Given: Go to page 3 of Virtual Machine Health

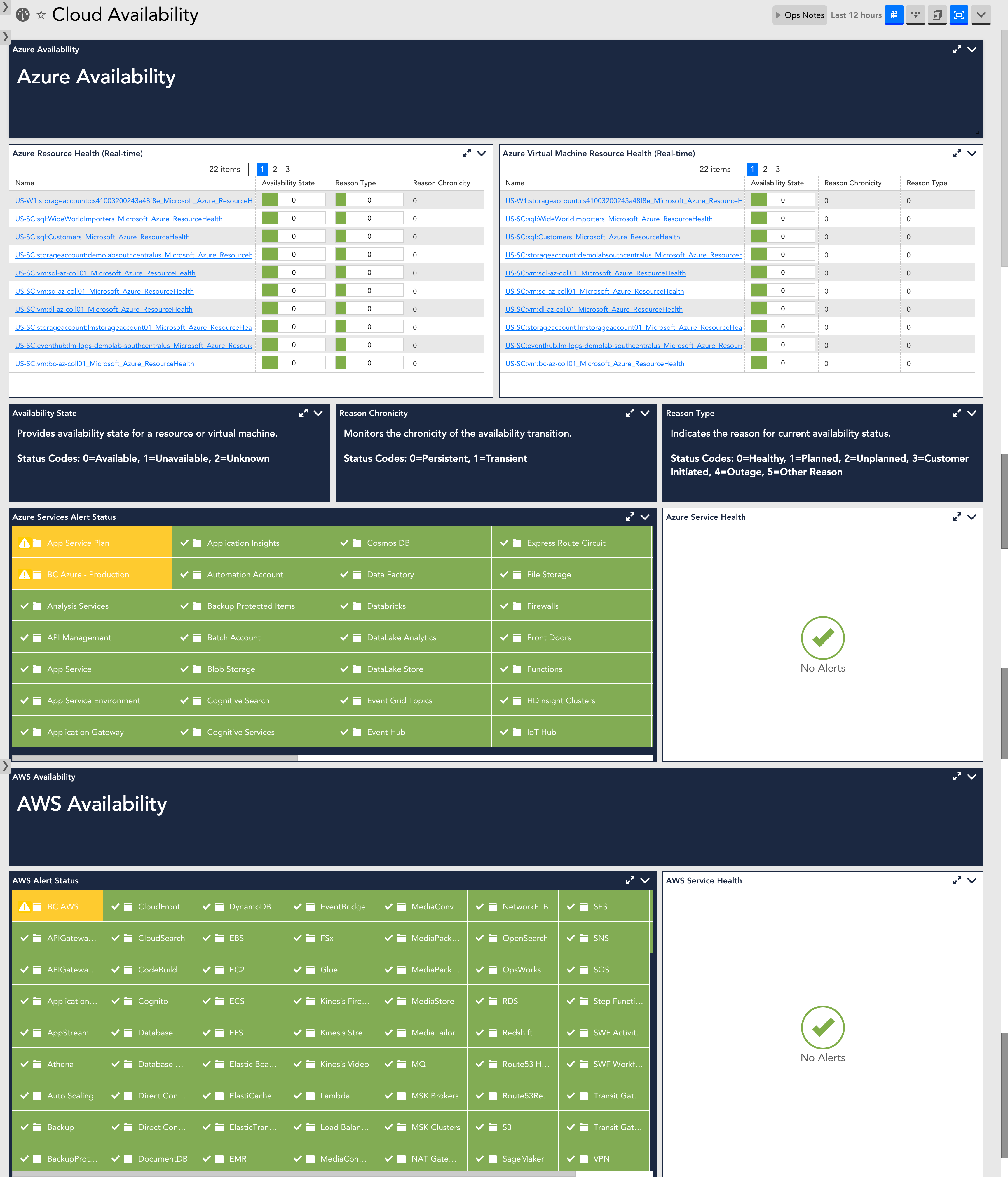Looking at the screenshot, I should pyautogui.click(x=777, y=169).
